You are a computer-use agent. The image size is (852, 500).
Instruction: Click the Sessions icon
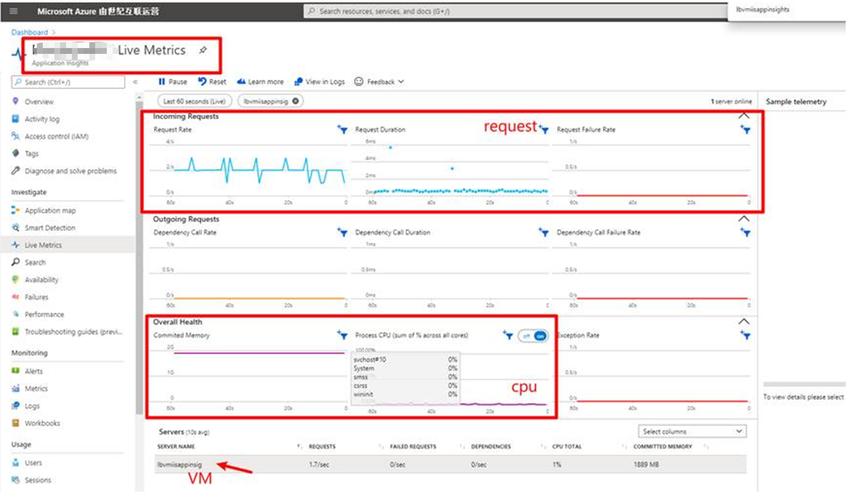pyautogui.click(x=15, y=480)
